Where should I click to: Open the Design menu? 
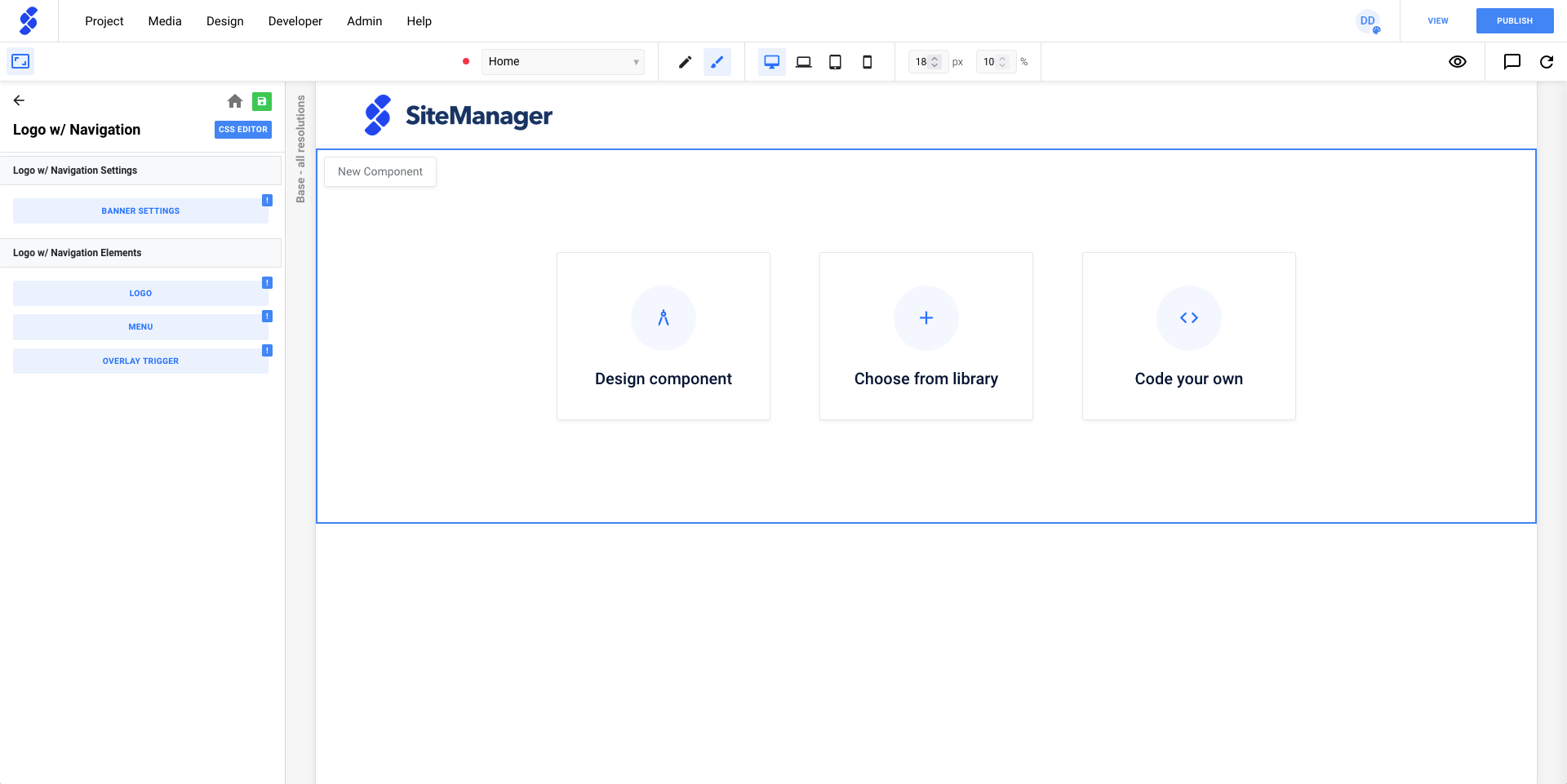[225, 21]
